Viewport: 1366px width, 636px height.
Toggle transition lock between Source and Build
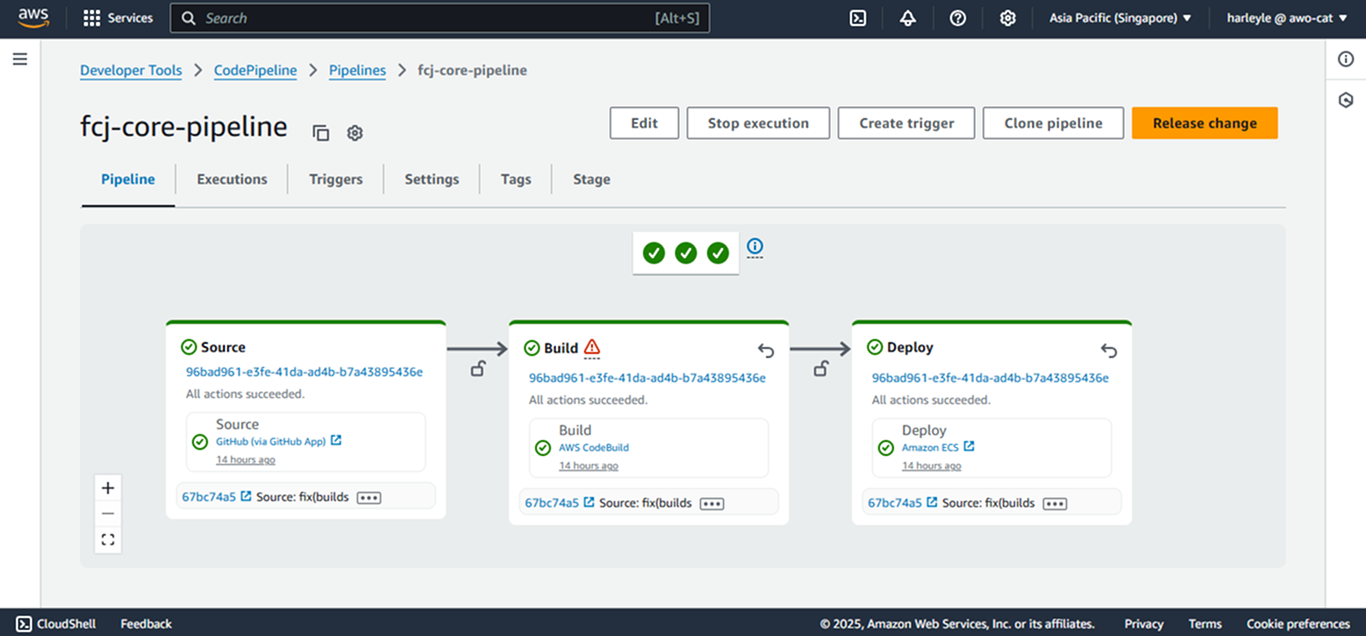[478, 368]
